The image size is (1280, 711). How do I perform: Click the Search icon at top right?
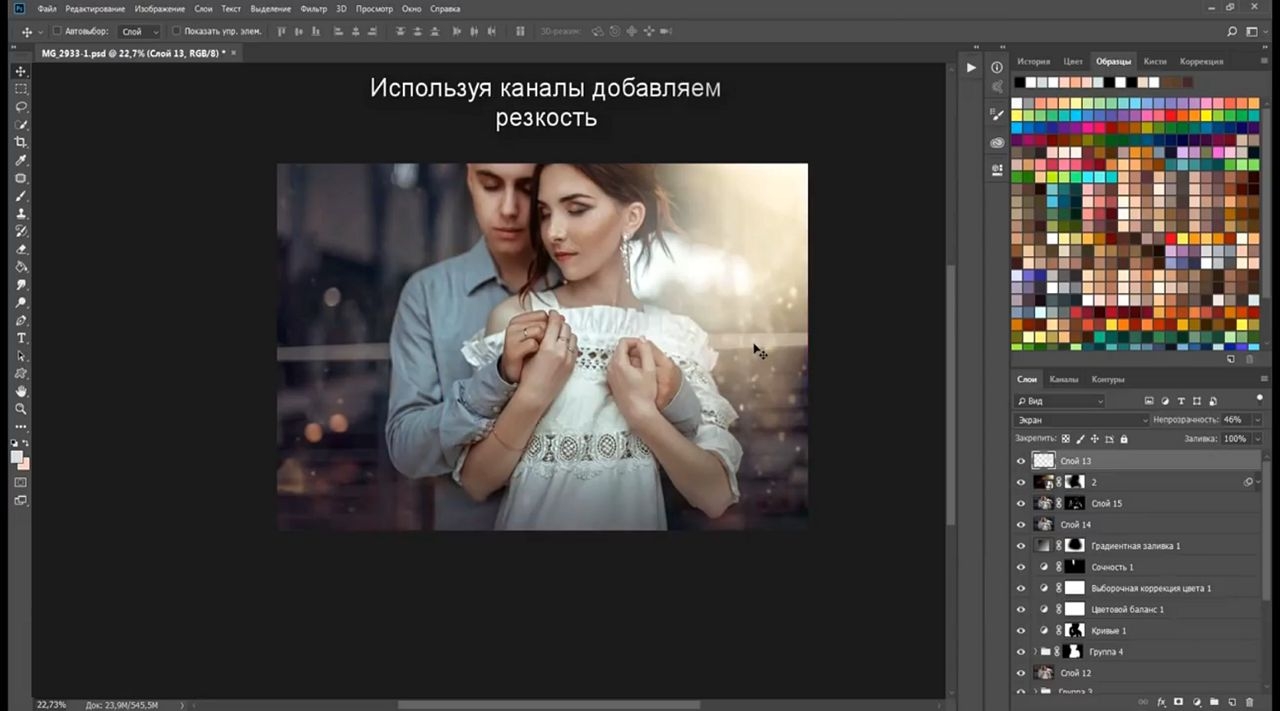point(1232,32)
